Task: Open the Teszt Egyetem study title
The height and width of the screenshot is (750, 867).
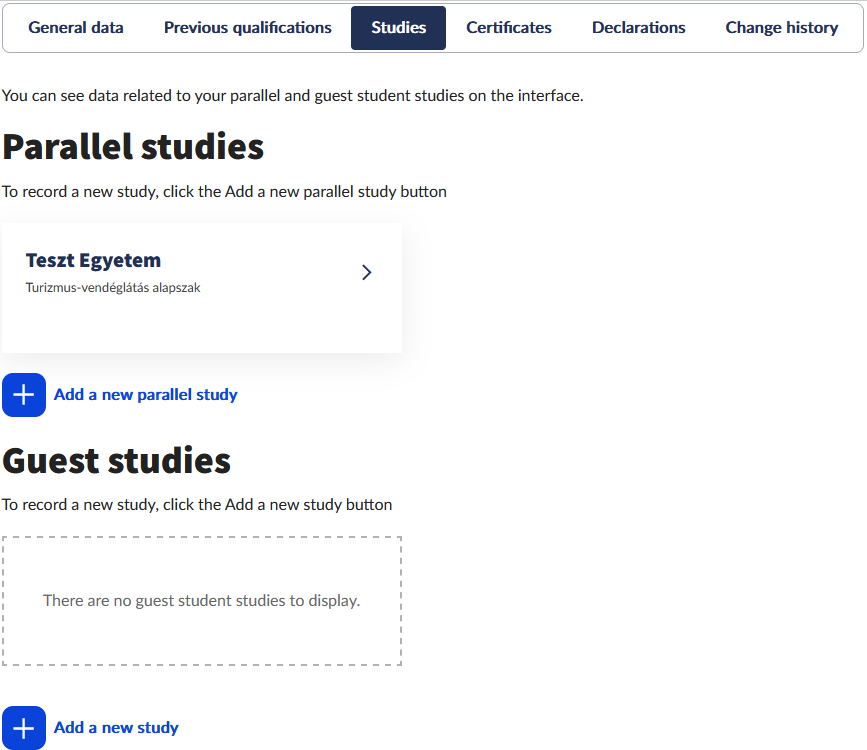Action: coord(93,260)
